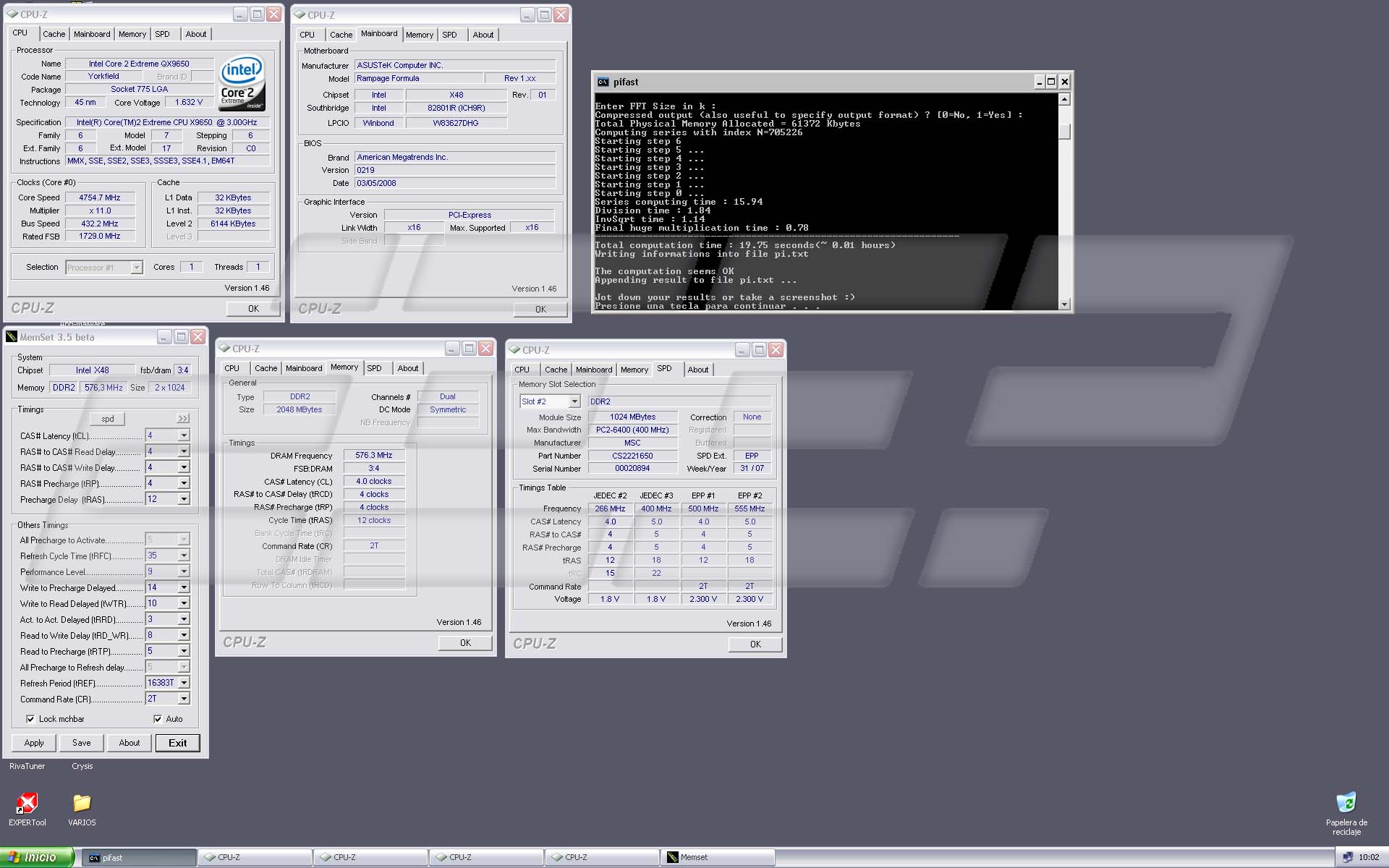This screenshot has width=1389, height=868.
Task: Click the Part Number value CS2221650
Action: 632,456
